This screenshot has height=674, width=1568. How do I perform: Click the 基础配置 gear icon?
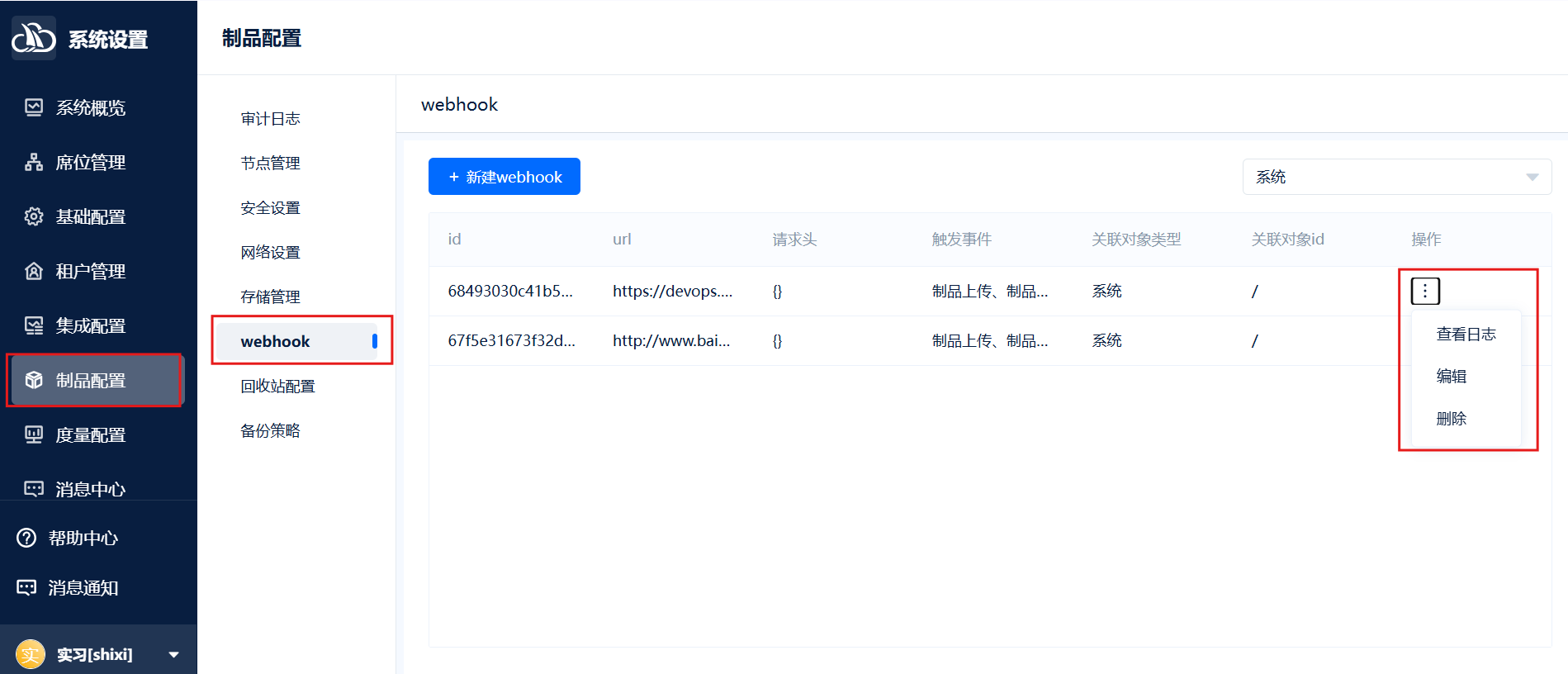click(x=34, y=216)
